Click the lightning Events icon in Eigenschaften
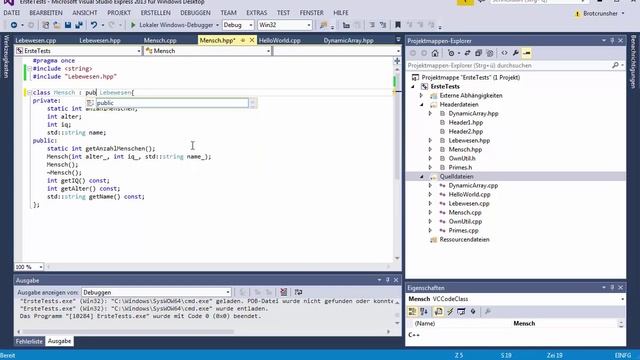Screen dimensions: 640x360 tap(450, 311)
